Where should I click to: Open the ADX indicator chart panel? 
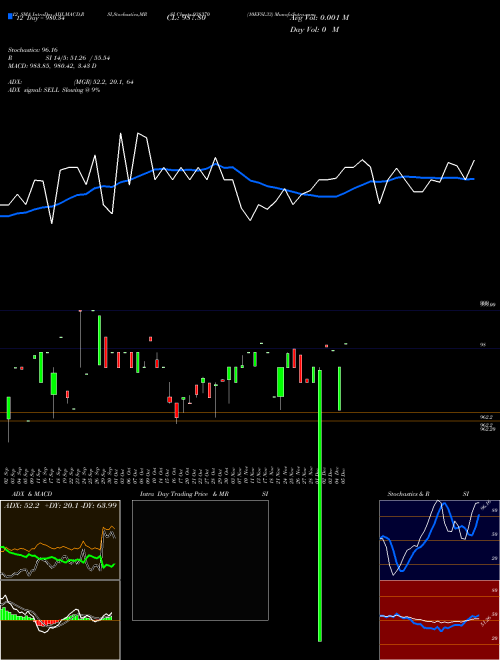[60, 540]
